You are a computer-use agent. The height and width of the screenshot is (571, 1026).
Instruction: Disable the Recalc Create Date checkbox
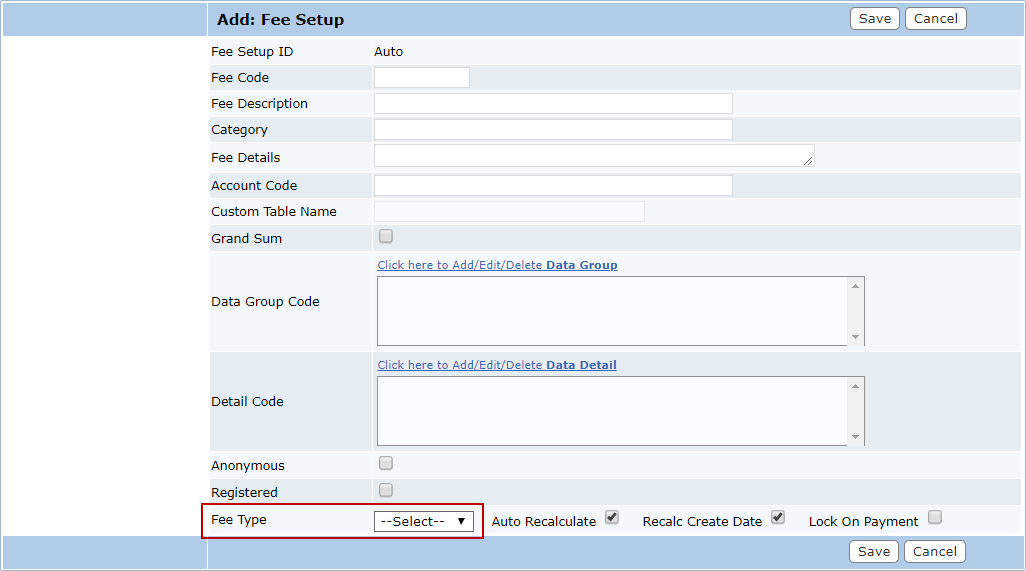pos(778,518)
